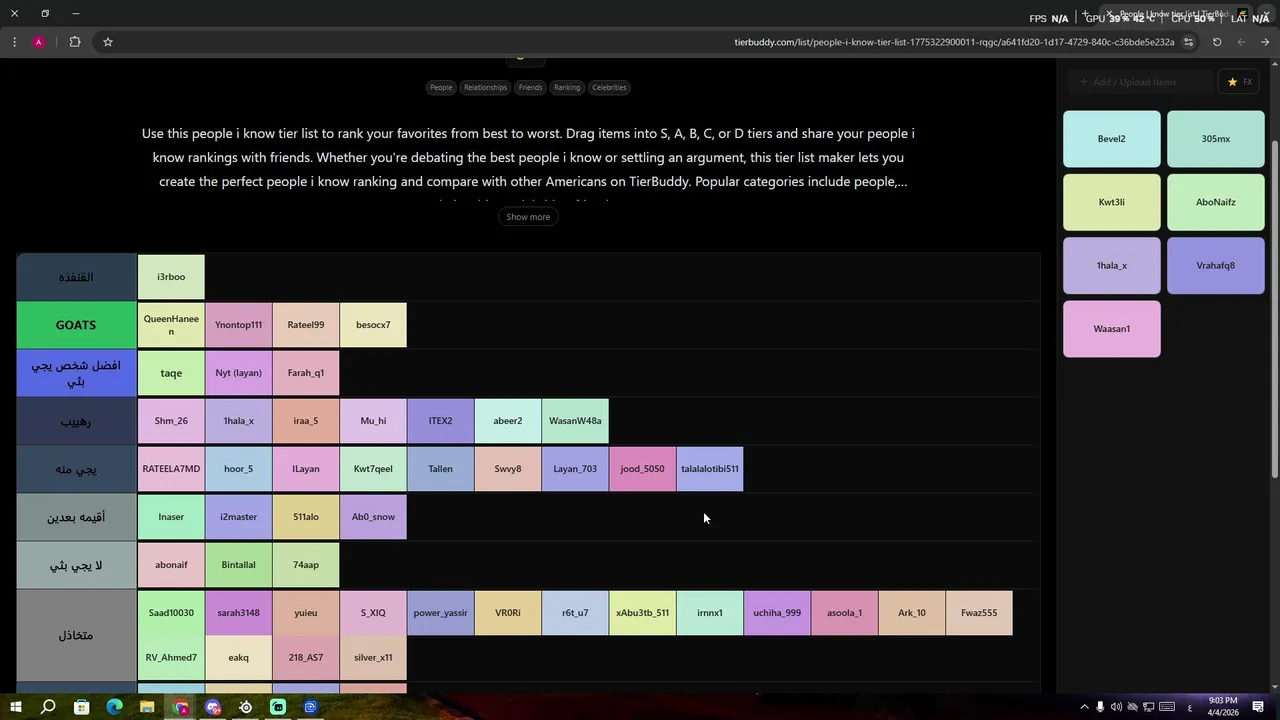Click item i3rboo in top tier

point(171,277)
